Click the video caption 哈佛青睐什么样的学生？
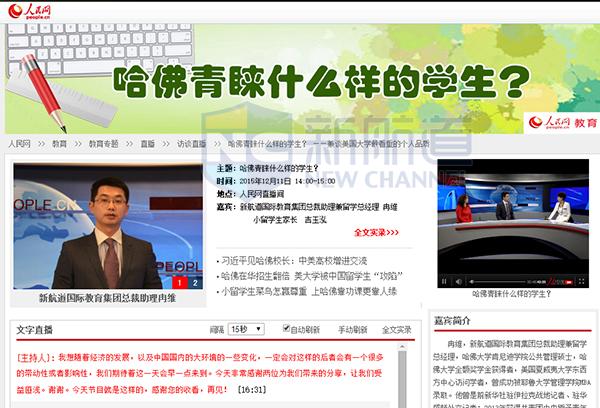This screenshot has height=408, width=600. (512, 294)
